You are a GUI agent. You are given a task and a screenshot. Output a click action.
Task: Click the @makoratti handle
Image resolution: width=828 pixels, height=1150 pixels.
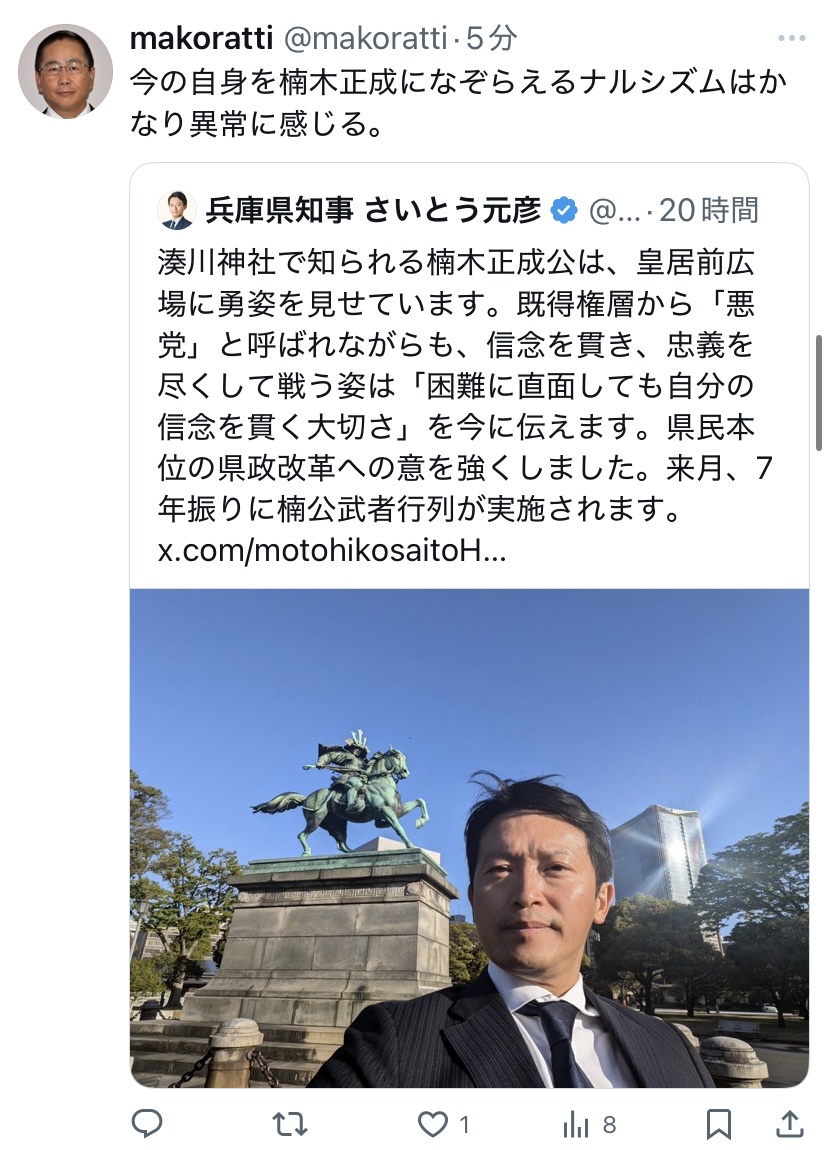[365, 39]
